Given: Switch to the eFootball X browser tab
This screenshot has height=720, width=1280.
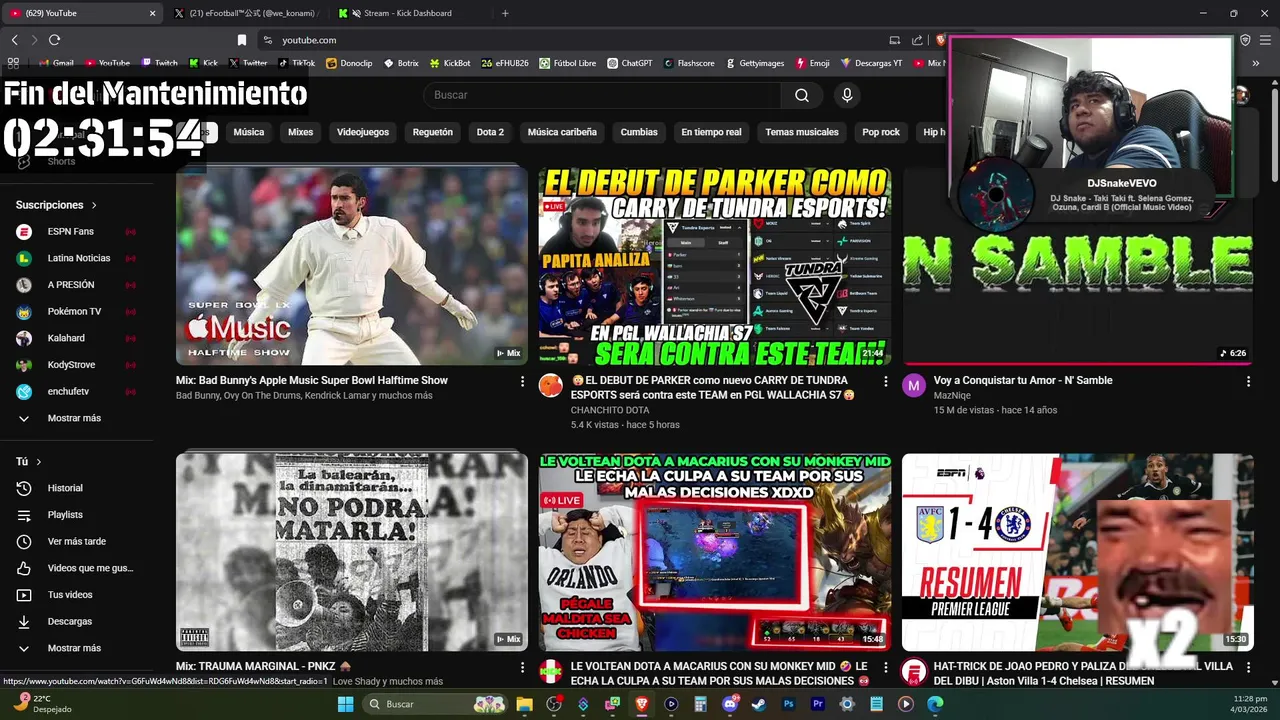Looking at the screenshot, I should pyautogui.click(x=246, y=13).
